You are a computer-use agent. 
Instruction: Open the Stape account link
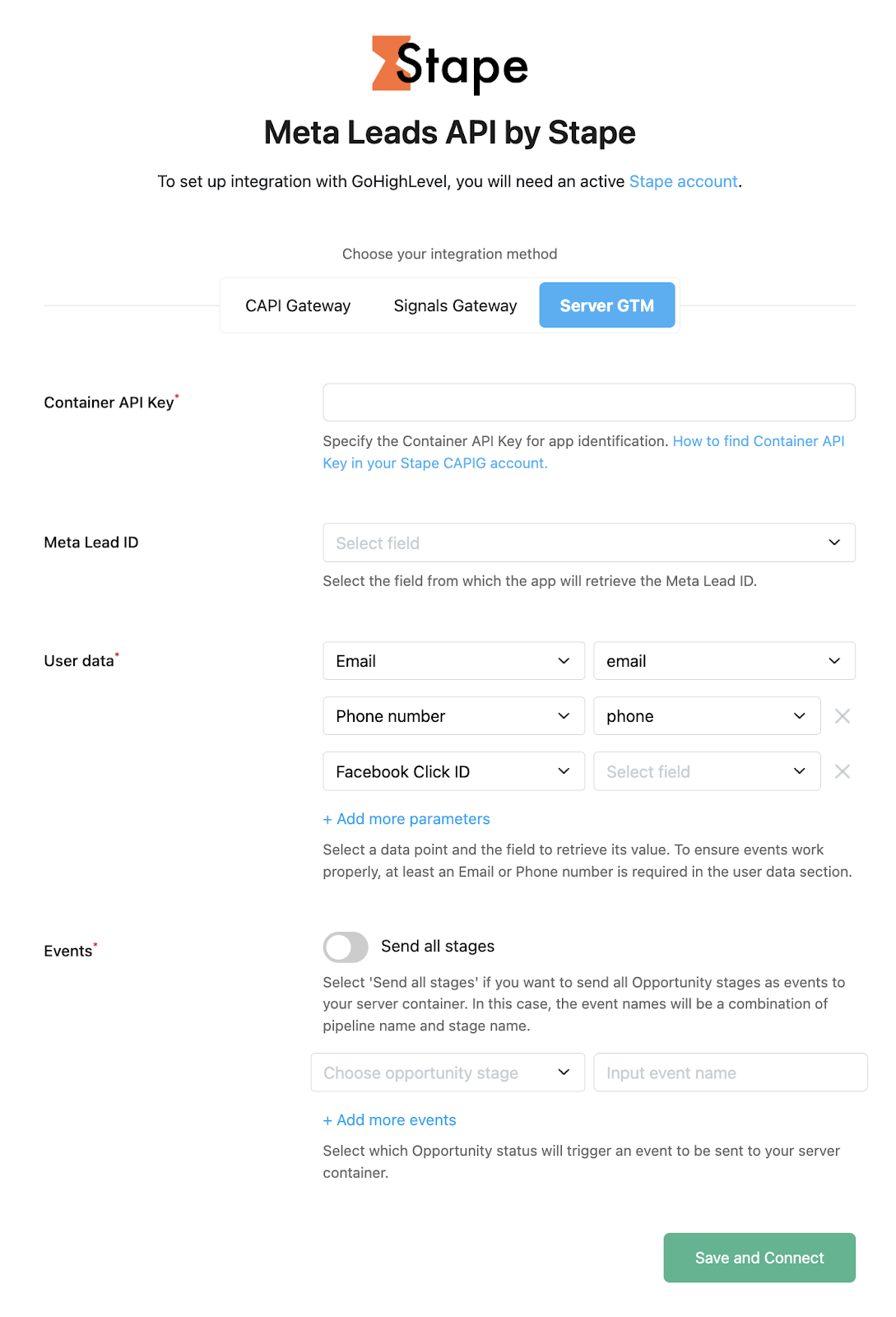[x=683, y=181]
